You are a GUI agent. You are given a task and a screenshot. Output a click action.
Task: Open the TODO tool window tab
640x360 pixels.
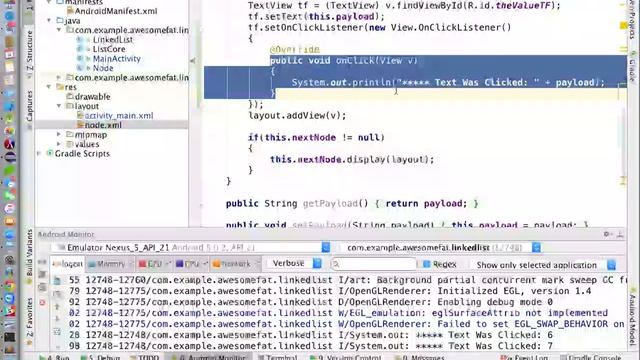144,357
